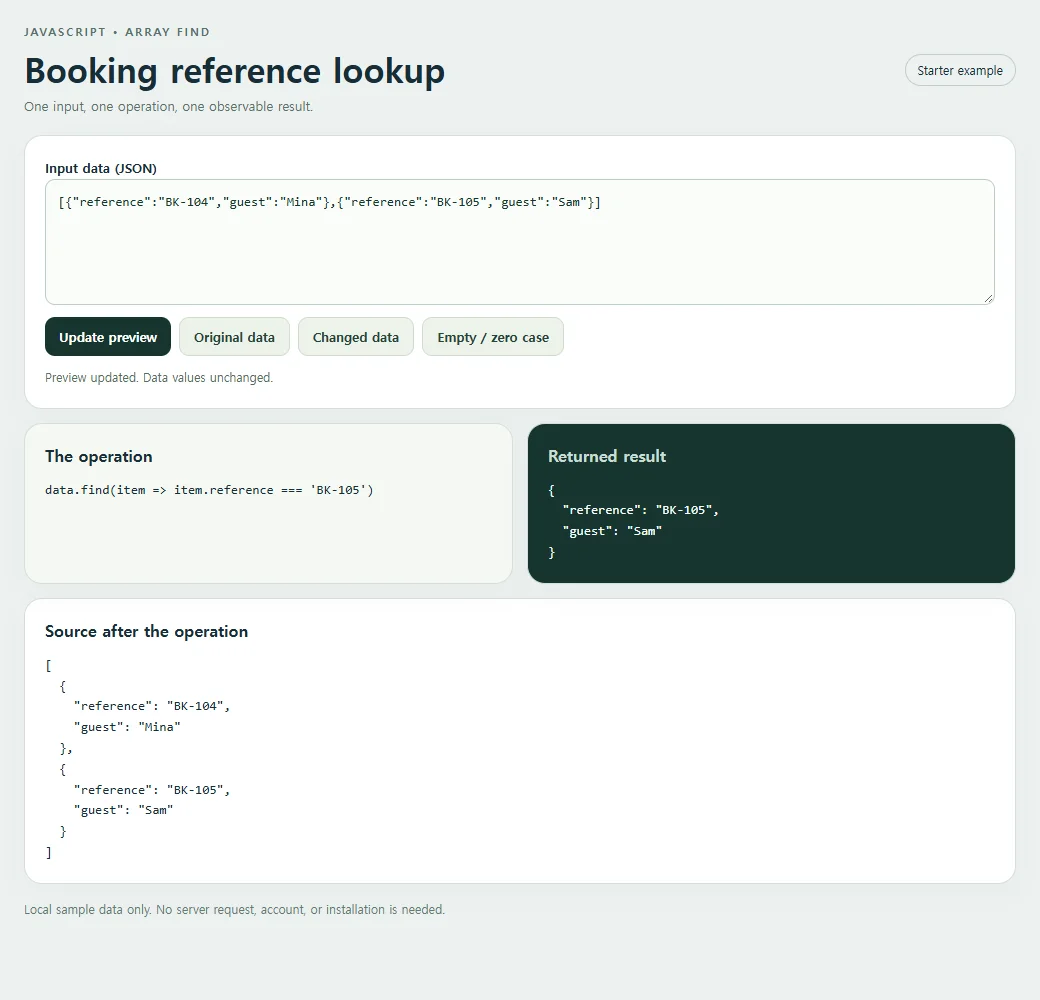1040x1000 pixels.
Task: Click '"reference": "BK-105",' in Returned result
Action: [641, 510]
